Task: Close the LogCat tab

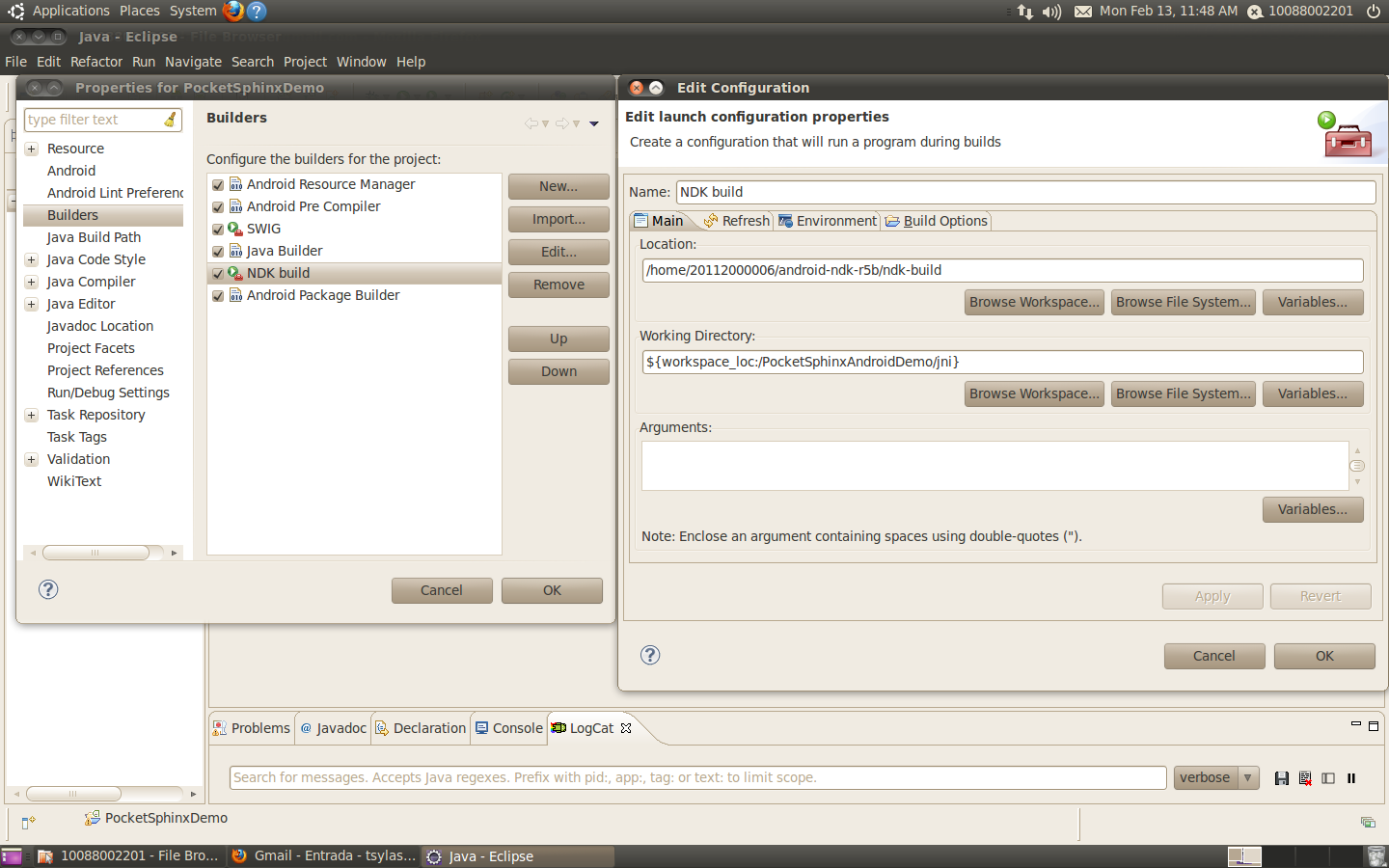Action: [626, 728]
